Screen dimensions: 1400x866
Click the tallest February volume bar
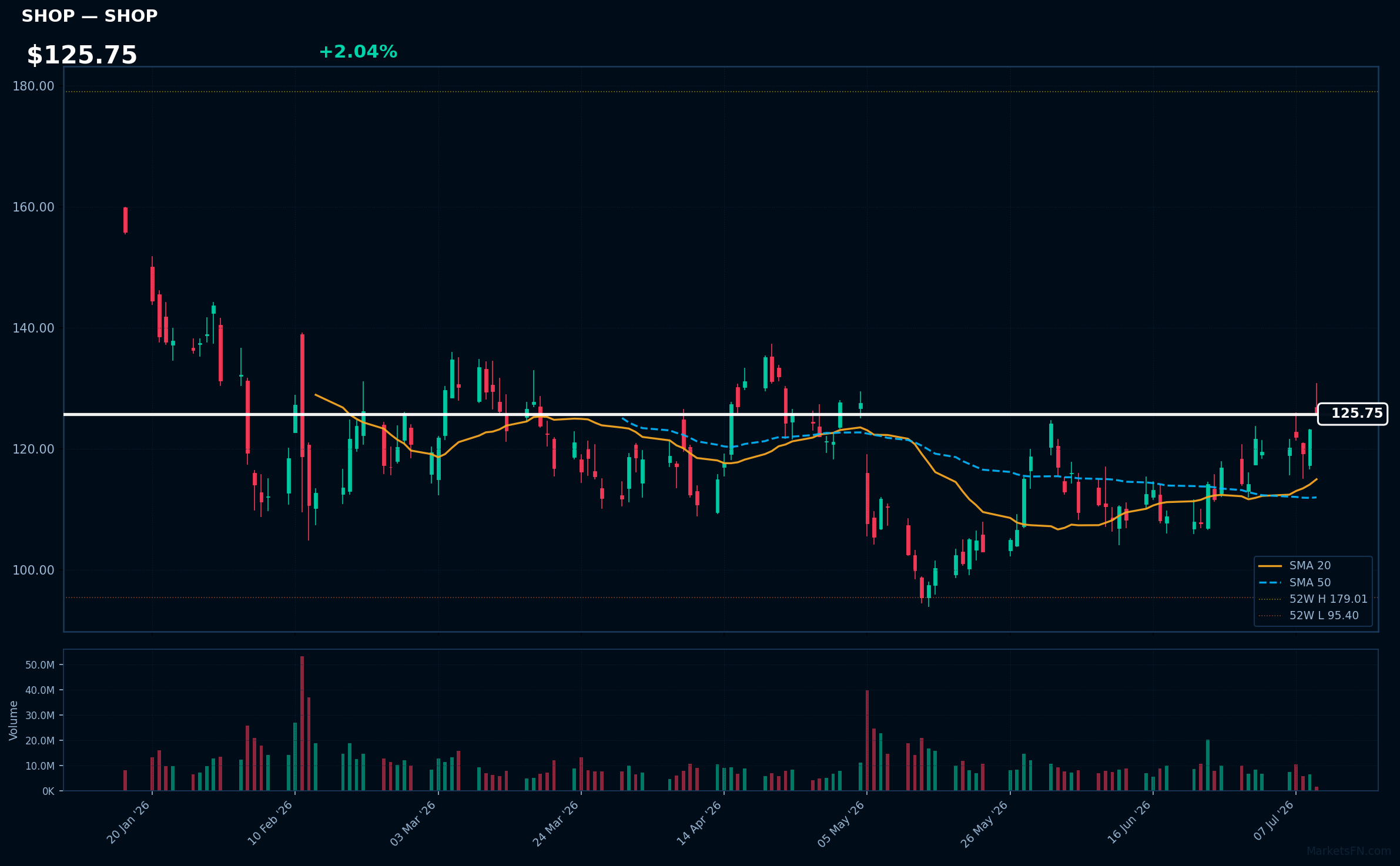(302, 723)
